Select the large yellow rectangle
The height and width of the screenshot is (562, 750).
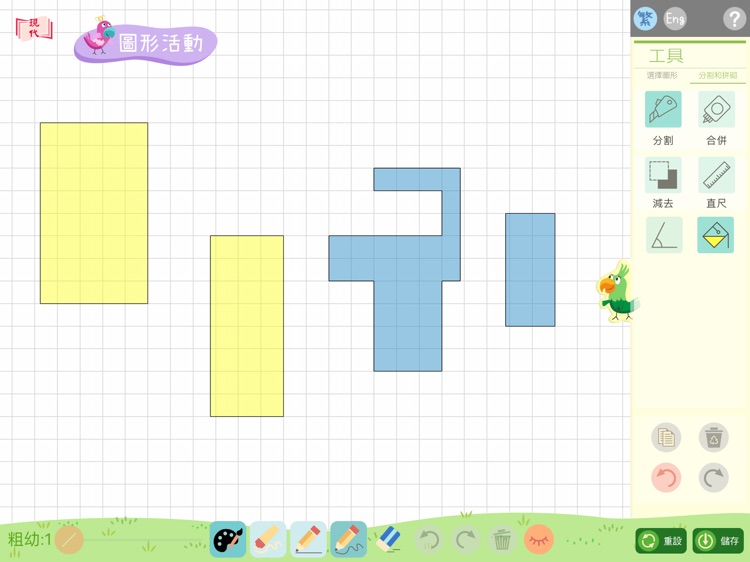[x=94, y=213]
